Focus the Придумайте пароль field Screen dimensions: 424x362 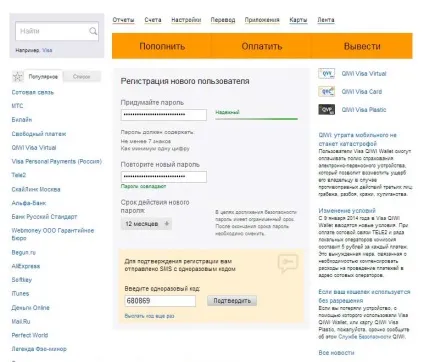(x=164, y=115)
